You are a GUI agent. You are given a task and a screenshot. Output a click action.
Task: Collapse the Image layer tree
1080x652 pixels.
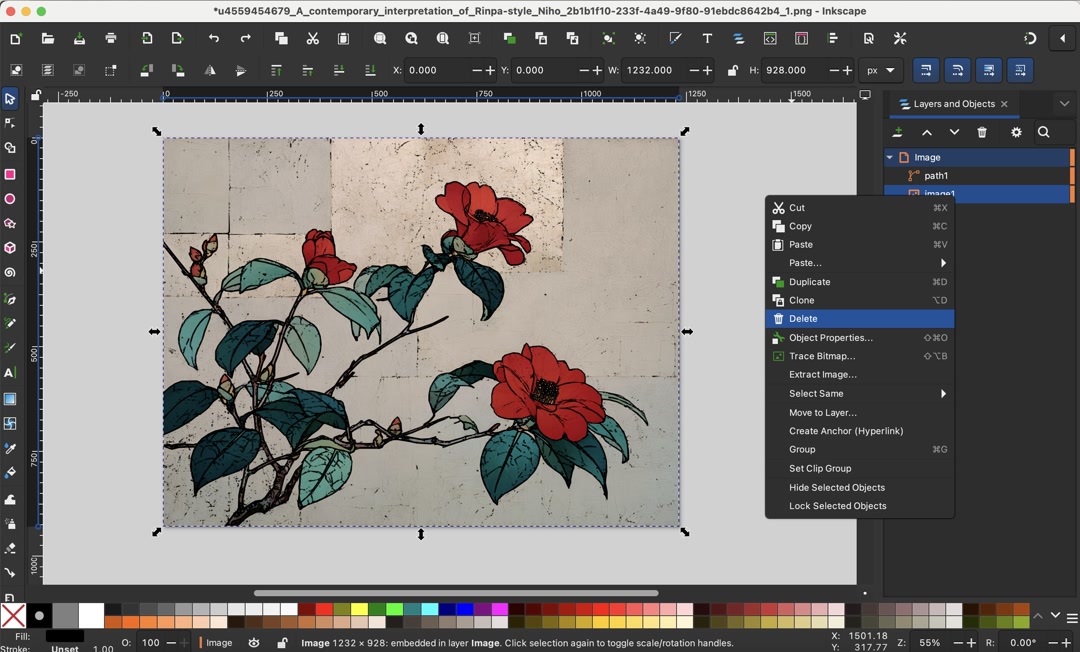(889, 157)
